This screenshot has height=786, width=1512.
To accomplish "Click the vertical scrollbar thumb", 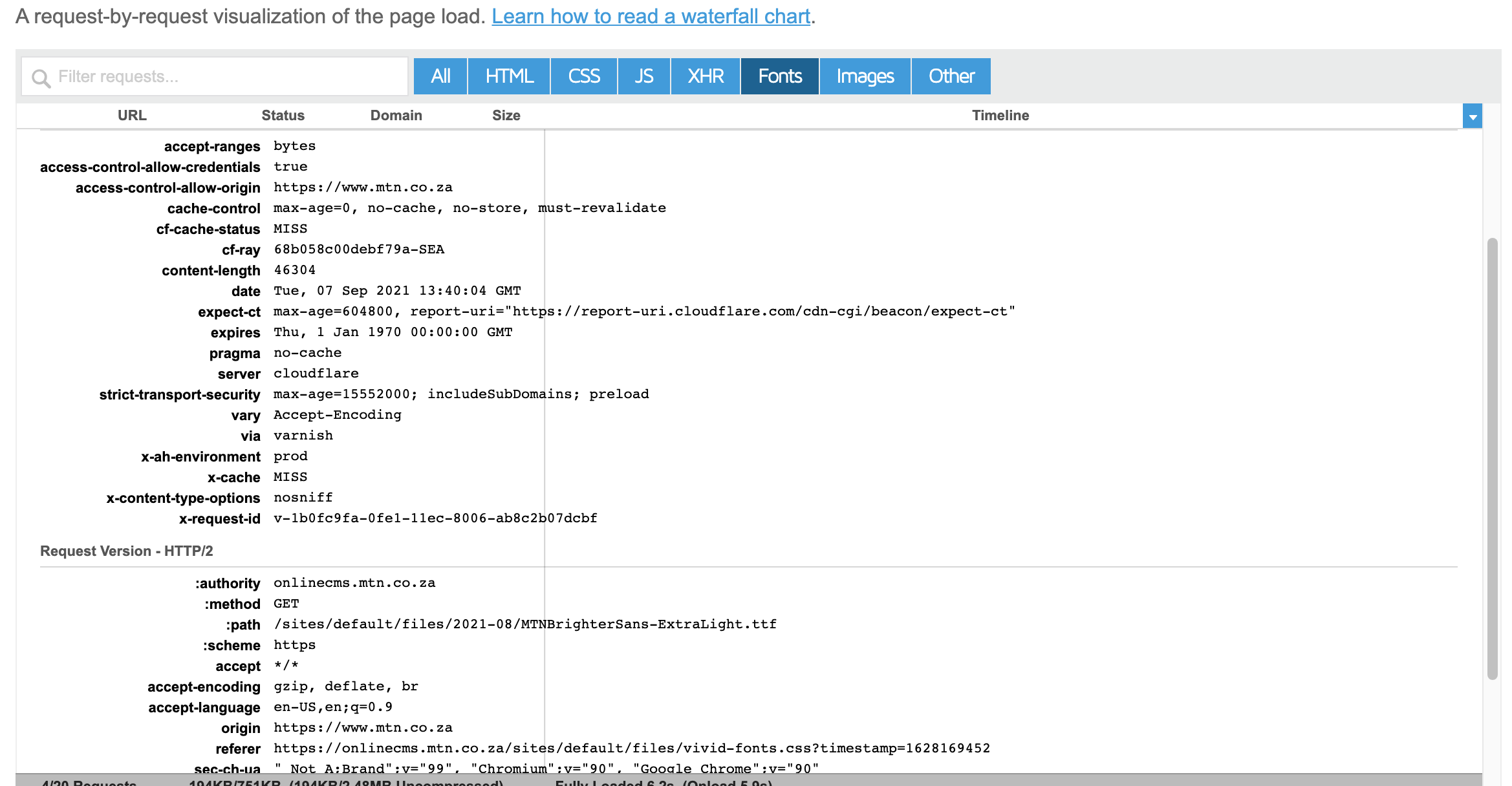I will tap(1492, 458).
